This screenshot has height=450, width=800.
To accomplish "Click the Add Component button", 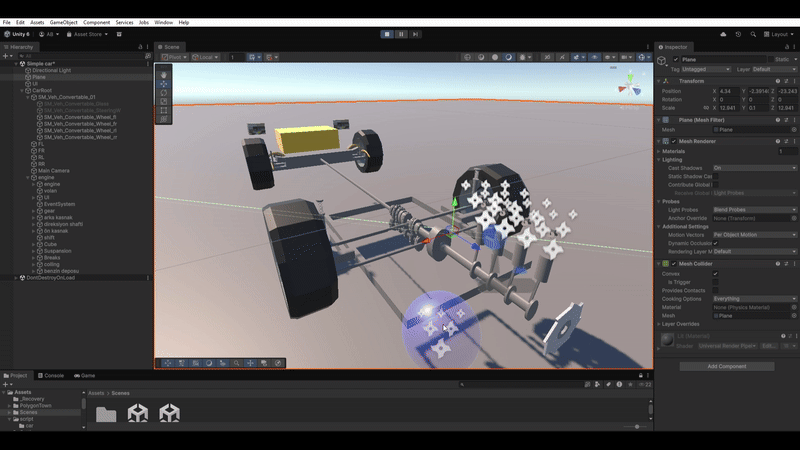I will coord(726,366).
